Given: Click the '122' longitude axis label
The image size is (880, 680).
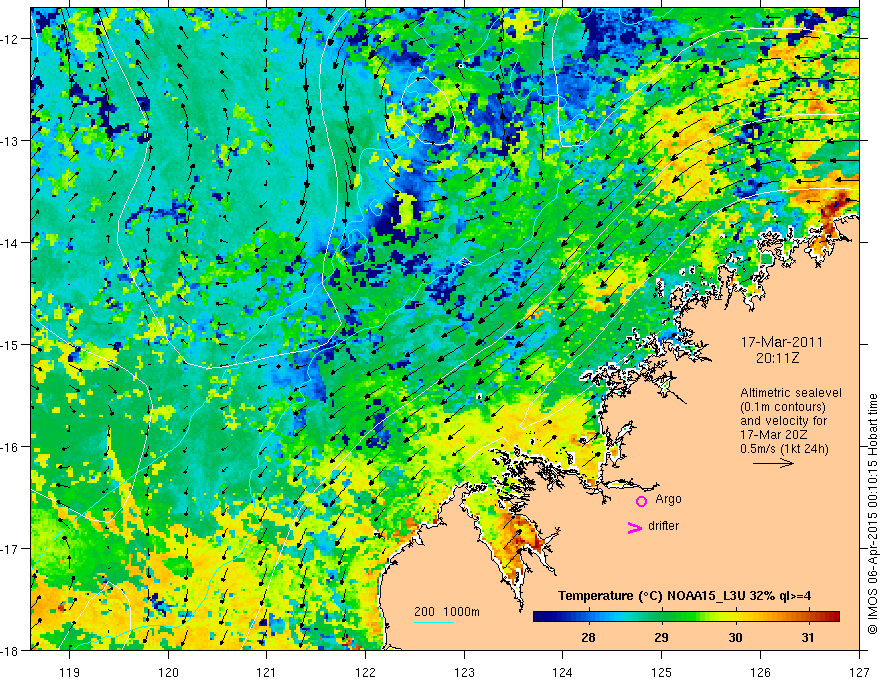Looking at the screenshot, I should point(365,672).
